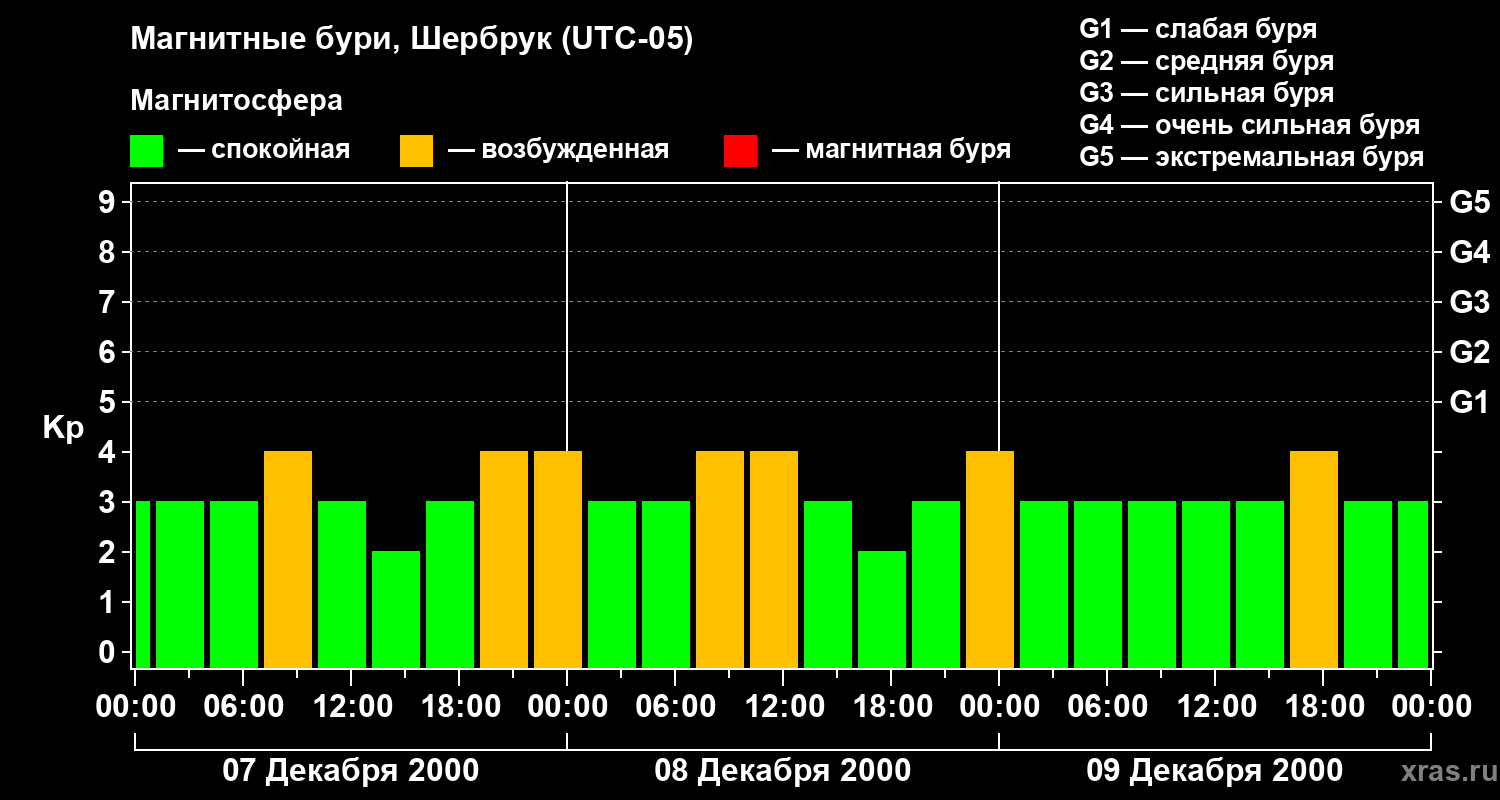Click the first orange bar on 07 December

click(288, 559)
